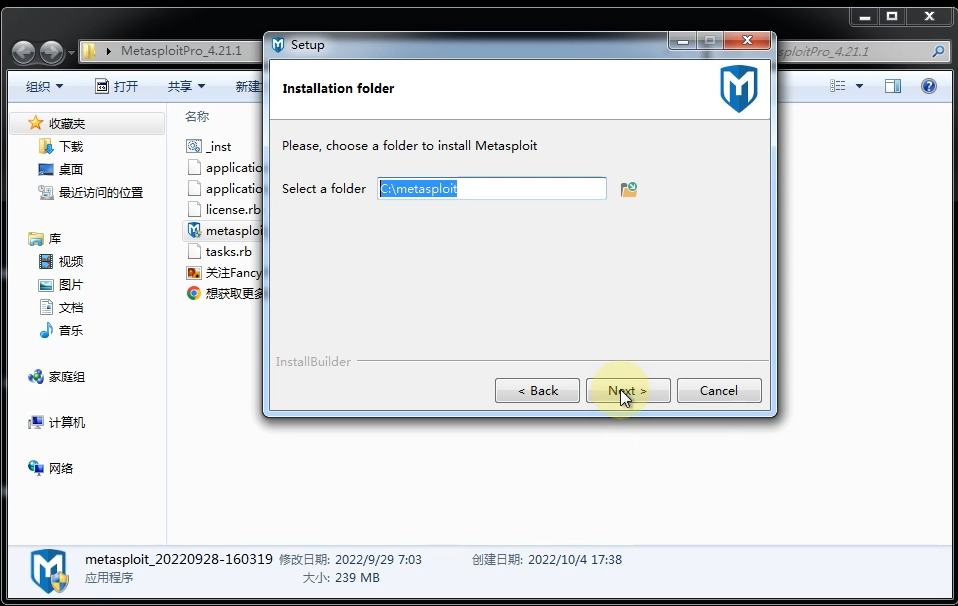Select the 关注Fancy image file
Image resolution: width=958 pixels, height=606 pixels.
click(x=224, y=272)
